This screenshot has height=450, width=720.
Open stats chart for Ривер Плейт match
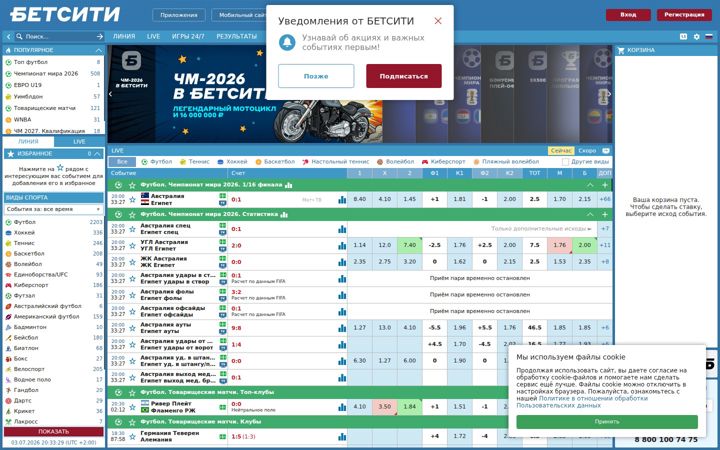point(342,407)
